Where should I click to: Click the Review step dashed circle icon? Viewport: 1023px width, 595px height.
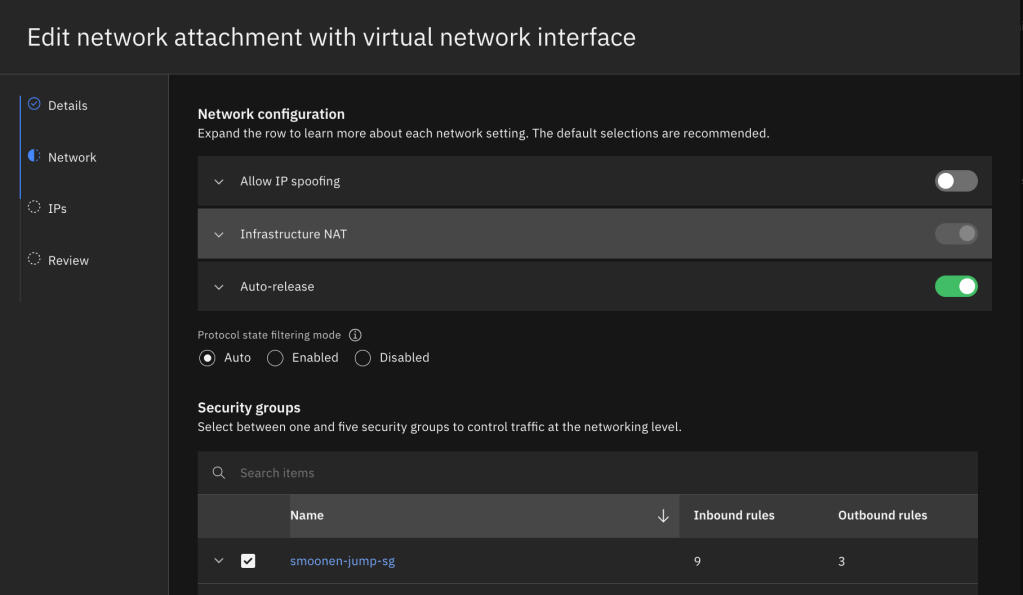pos(34,259)
